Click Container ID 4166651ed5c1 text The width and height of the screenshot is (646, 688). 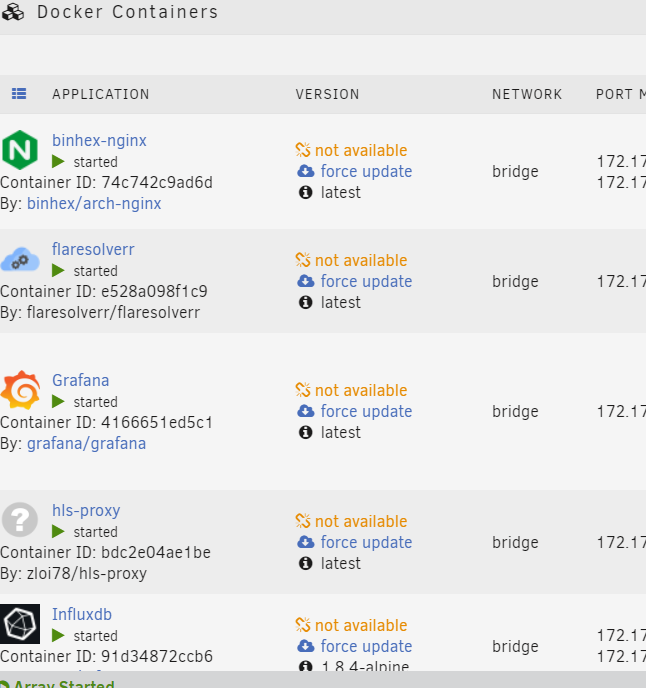pyautogui.click(x=106, y=423)
